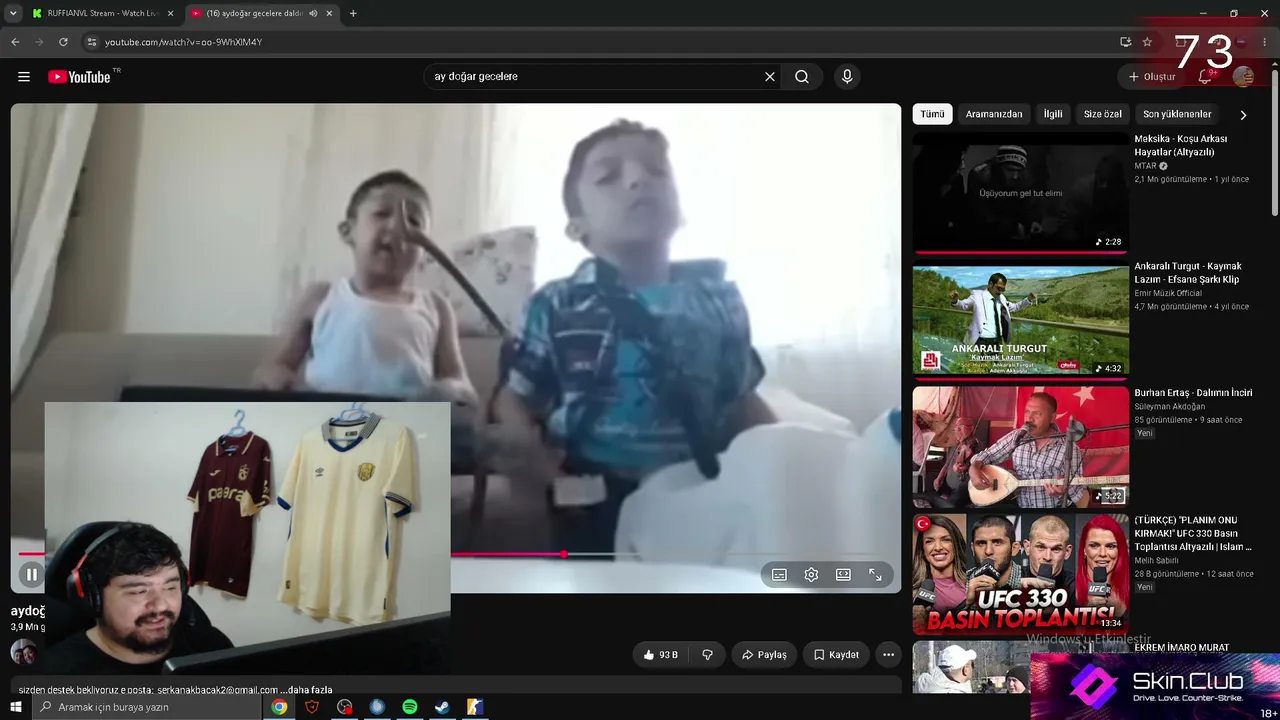Toggle video subtitles in the player
The image size is (1280, 720).
pyautogui.click(x=779, y=575)
